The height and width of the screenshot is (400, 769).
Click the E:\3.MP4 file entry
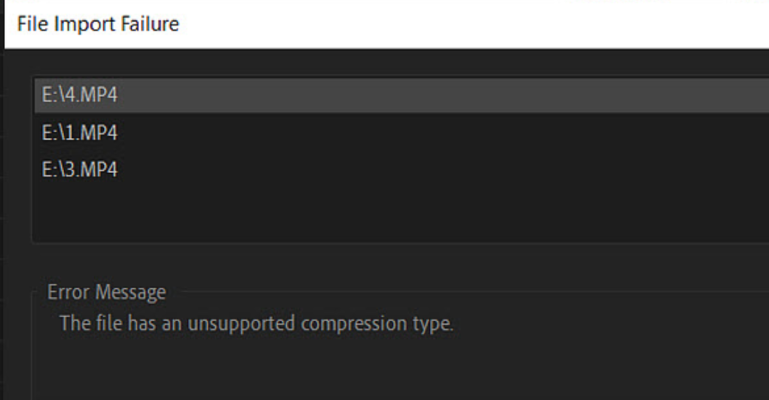pos(80,169)
